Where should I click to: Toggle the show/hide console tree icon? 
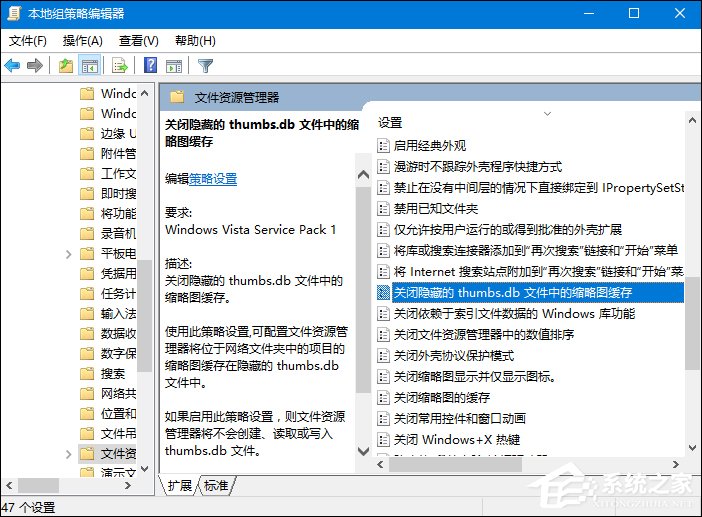point(90,66)
